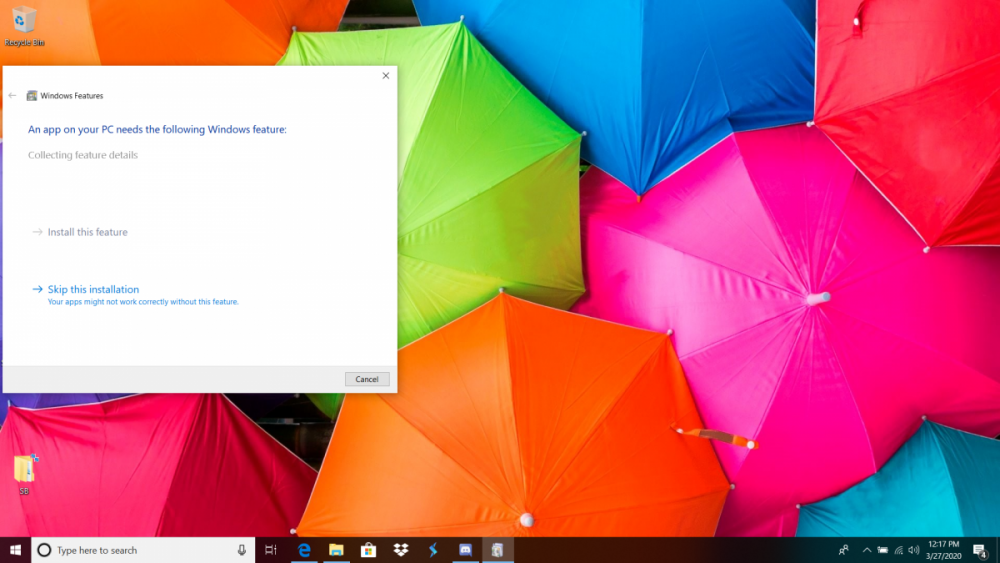
Task: Click Skip this installation link
Action: [93, 290]
